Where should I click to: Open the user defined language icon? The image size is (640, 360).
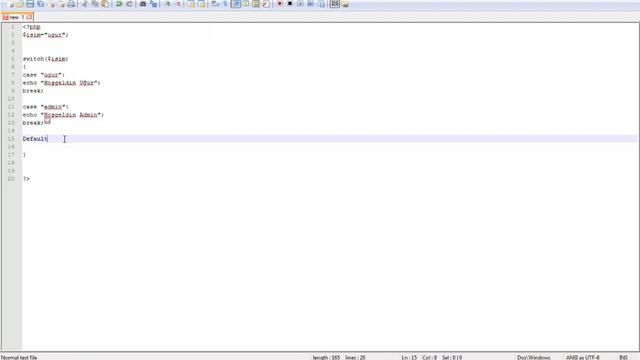tap(246, 4)
